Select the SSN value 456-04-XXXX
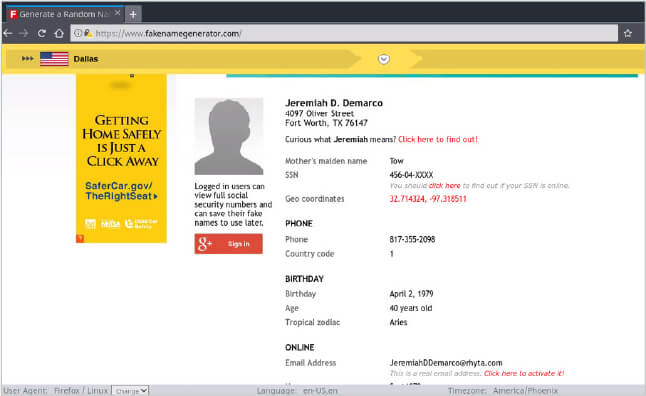Screen dimensions: 646x396 click(411, 175)
